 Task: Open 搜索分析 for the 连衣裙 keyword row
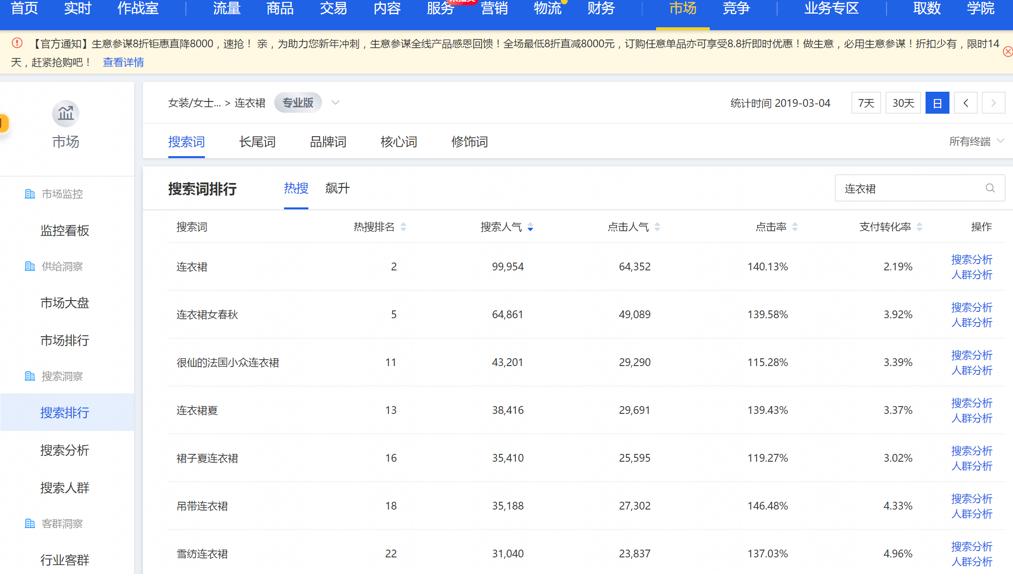tap(971, 259)
